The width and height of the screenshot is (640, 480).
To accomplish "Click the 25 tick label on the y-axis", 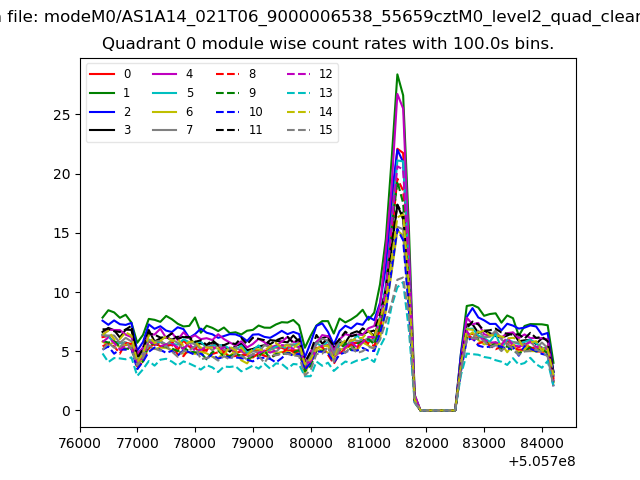I will pyautogui.click(x=61, y=115).
